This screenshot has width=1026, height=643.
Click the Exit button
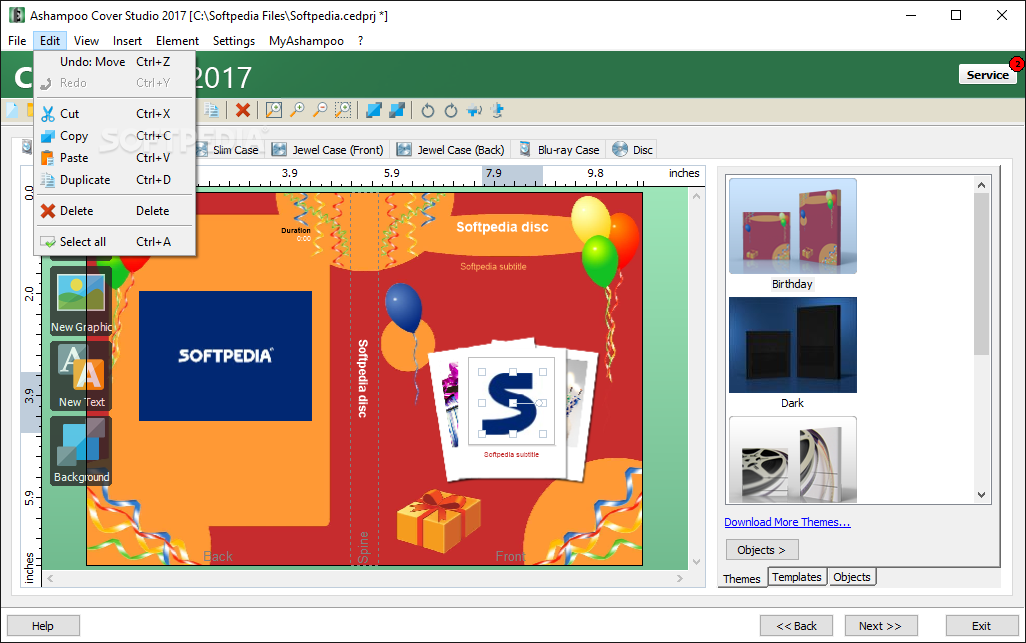click(x=982, y=626)
